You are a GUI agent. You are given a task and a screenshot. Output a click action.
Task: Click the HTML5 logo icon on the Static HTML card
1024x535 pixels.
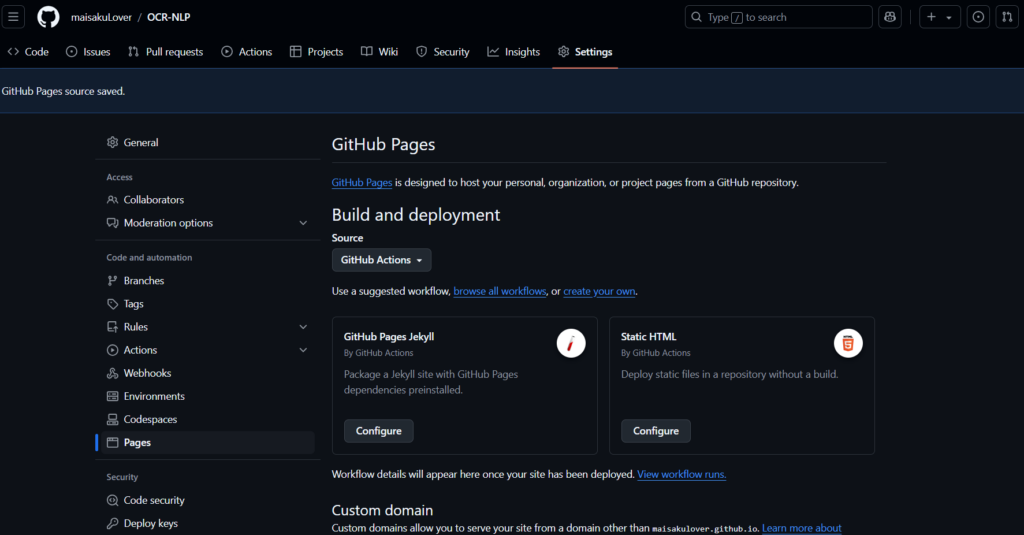click(x=848, y=343)
